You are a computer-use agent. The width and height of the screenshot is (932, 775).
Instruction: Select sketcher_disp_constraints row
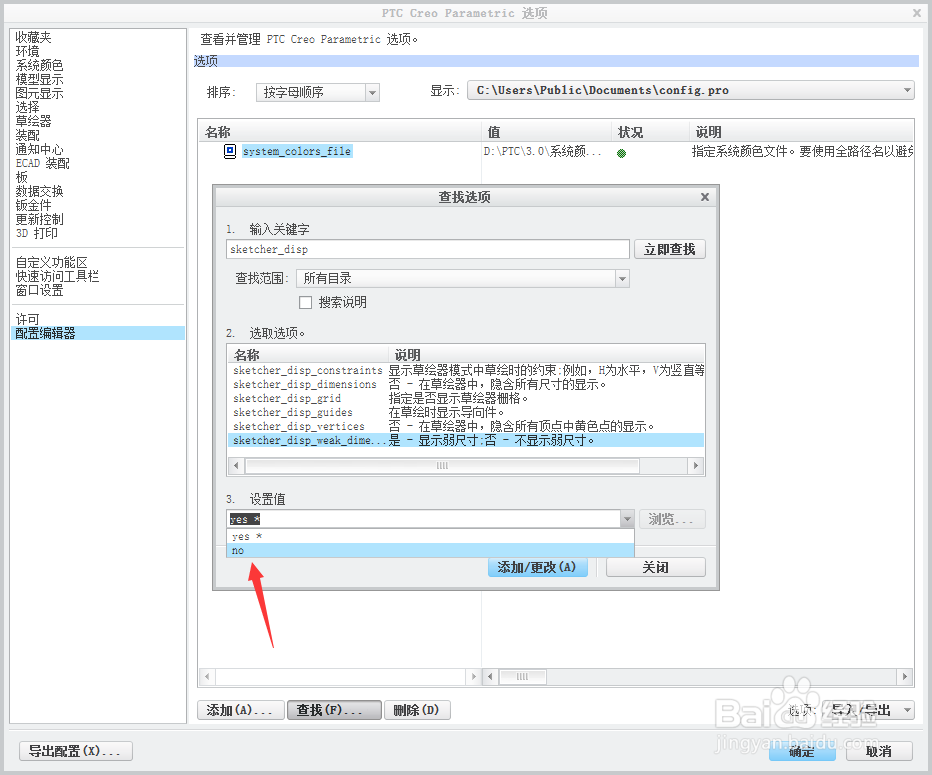pos(466,370)
